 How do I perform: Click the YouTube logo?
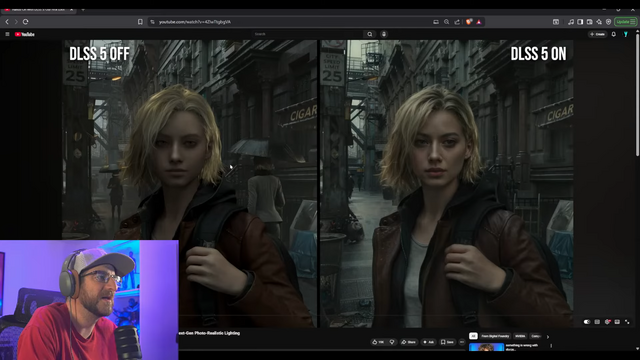coord(24,34)
